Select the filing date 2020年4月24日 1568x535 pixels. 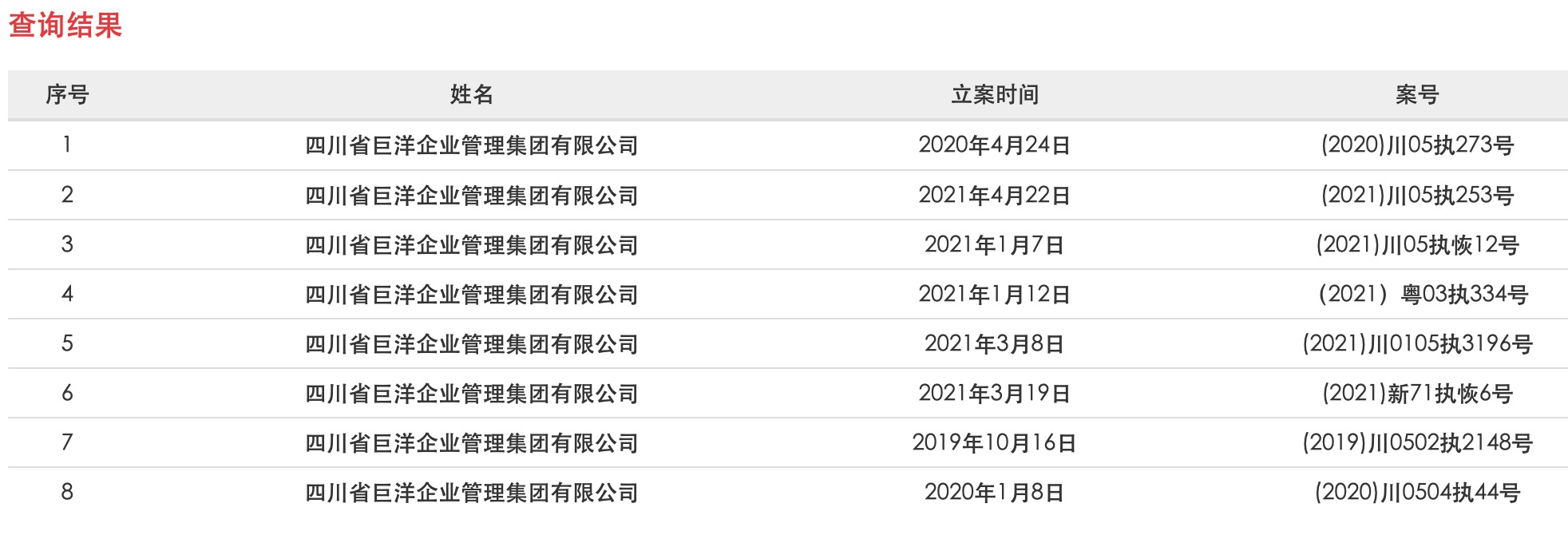click(994, 145)
